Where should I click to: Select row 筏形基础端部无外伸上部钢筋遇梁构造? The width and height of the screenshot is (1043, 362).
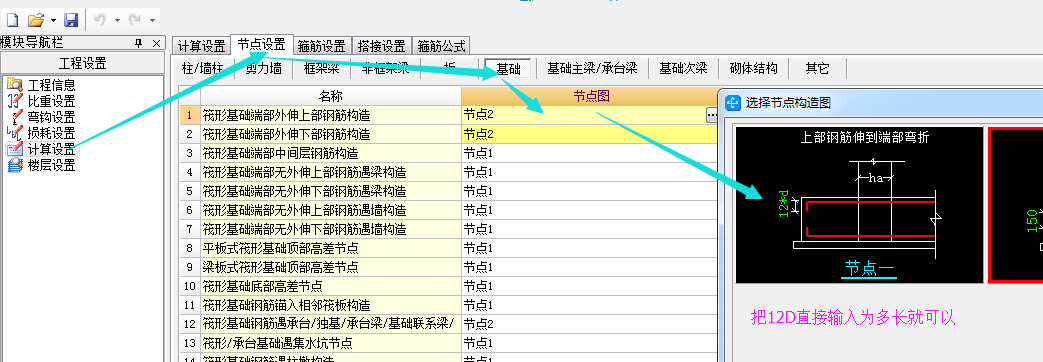(x=331, y=172)
